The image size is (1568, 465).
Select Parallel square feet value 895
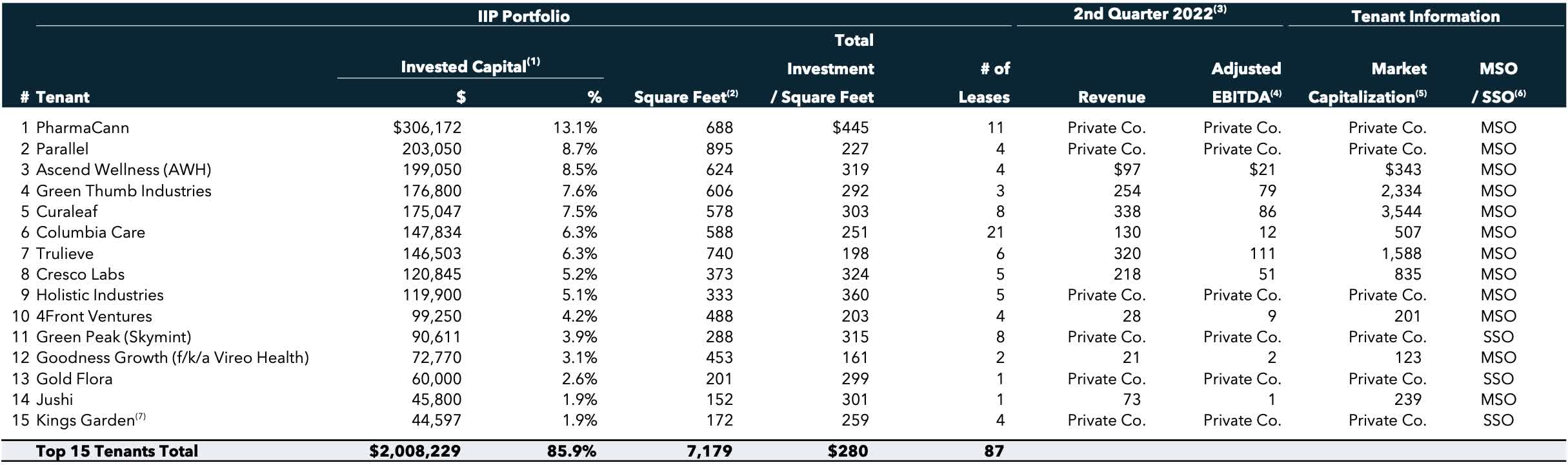coord(719,149)
